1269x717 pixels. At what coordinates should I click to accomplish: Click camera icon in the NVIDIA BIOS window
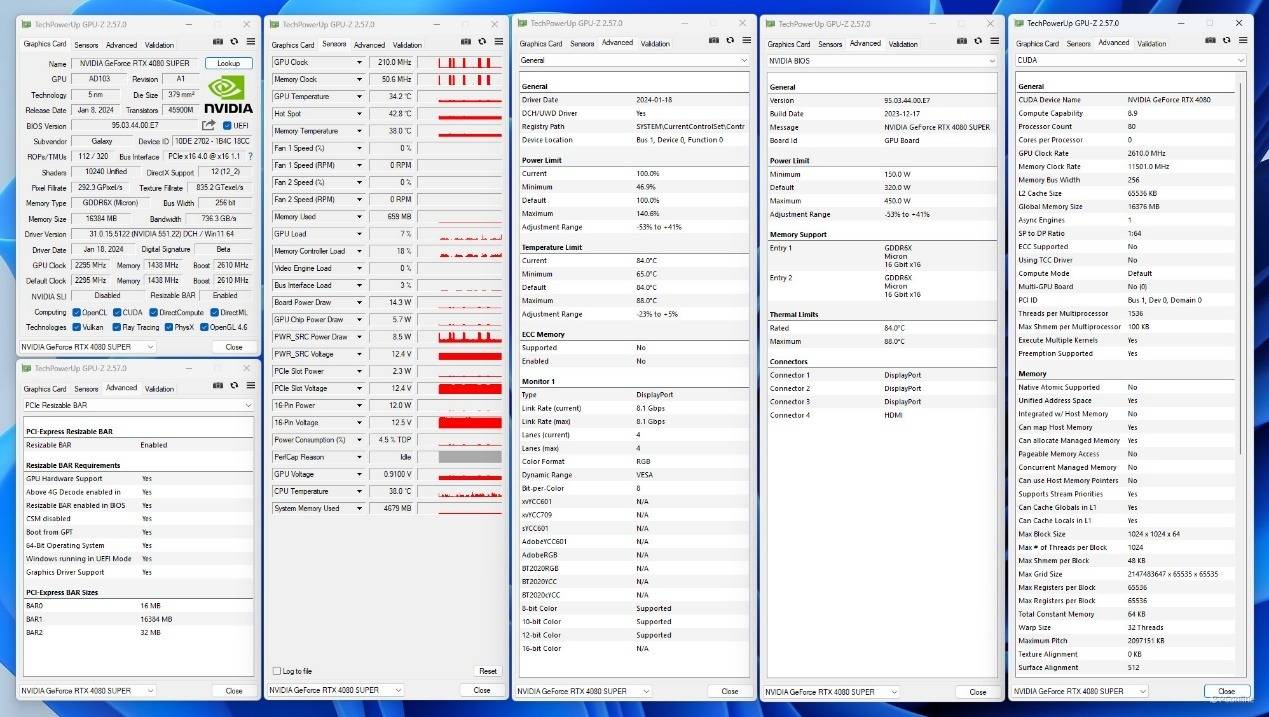[962, 42]
